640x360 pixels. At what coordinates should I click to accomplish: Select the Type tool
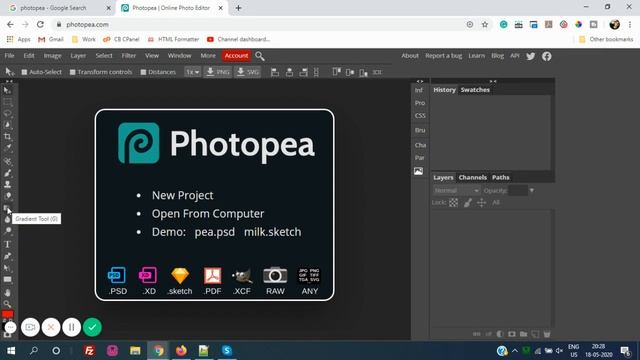(7, 244)
